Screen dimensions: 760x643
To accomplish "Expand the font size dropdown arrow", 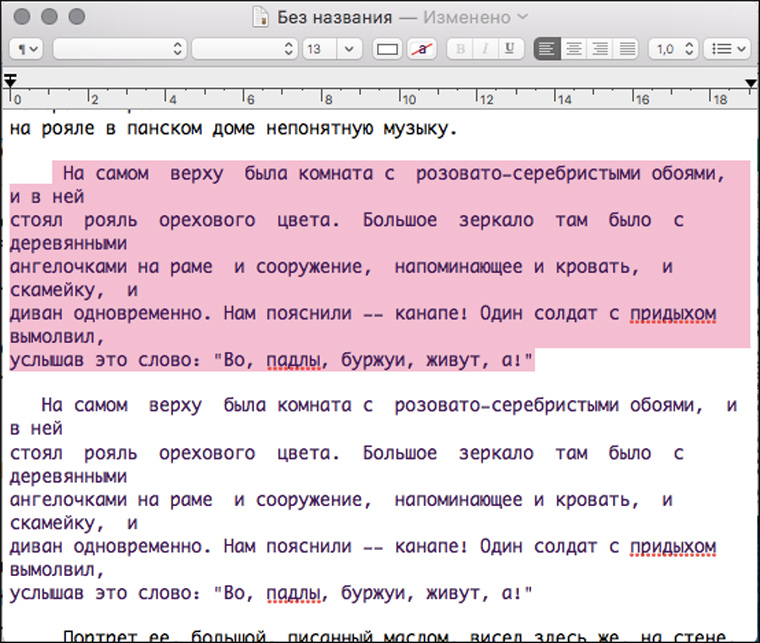I will (349, 49).
